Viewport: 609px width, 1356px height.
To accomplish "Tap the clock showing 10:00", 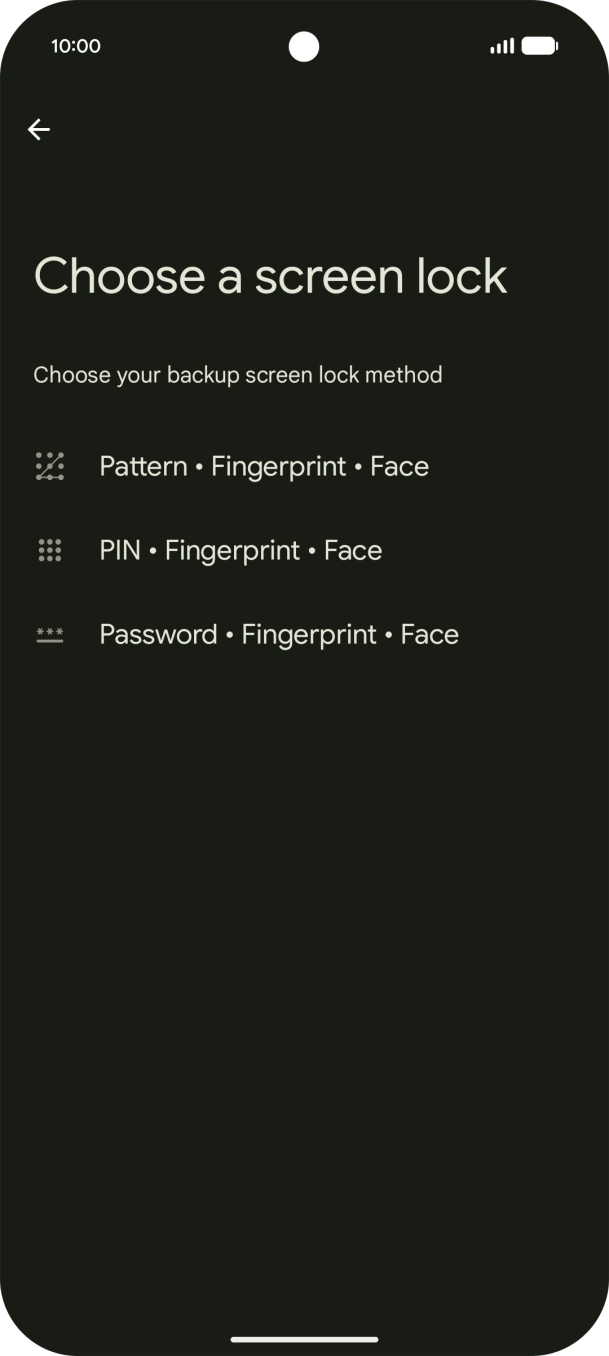I will [76, 45].
